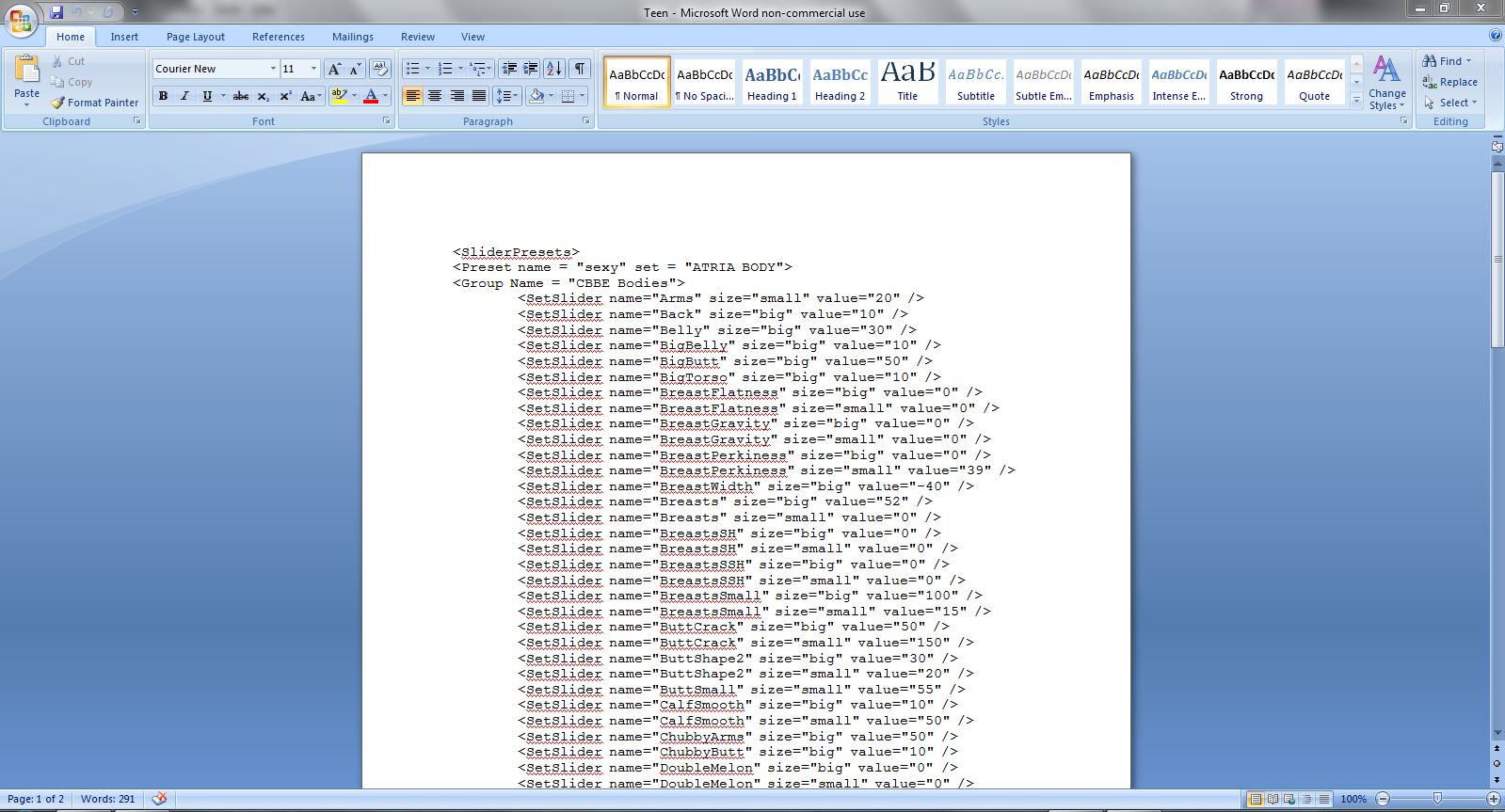The image size is (1505, 812).
Task: Grow the font size
Action: click(x=334, y=69)
